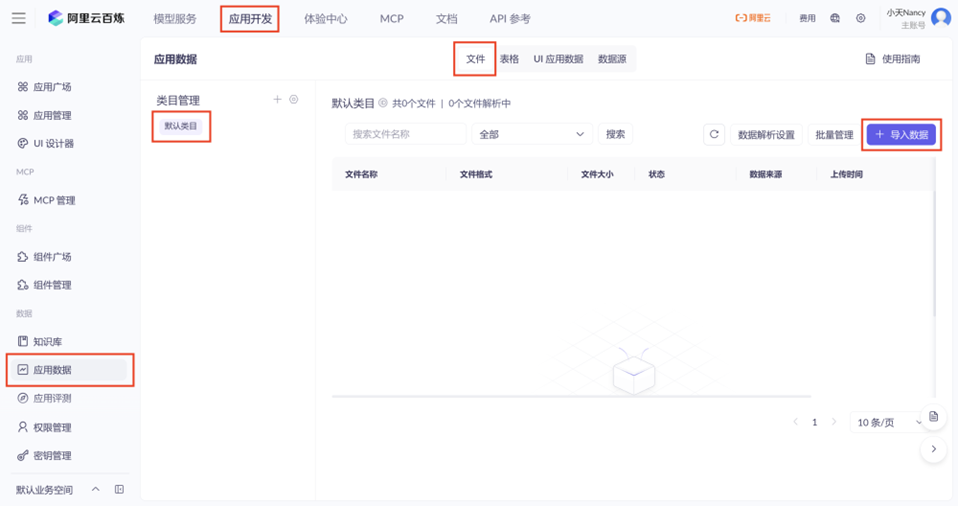Go to previous page arrow
Screen dimensions: 958x506
coord(795,422)
